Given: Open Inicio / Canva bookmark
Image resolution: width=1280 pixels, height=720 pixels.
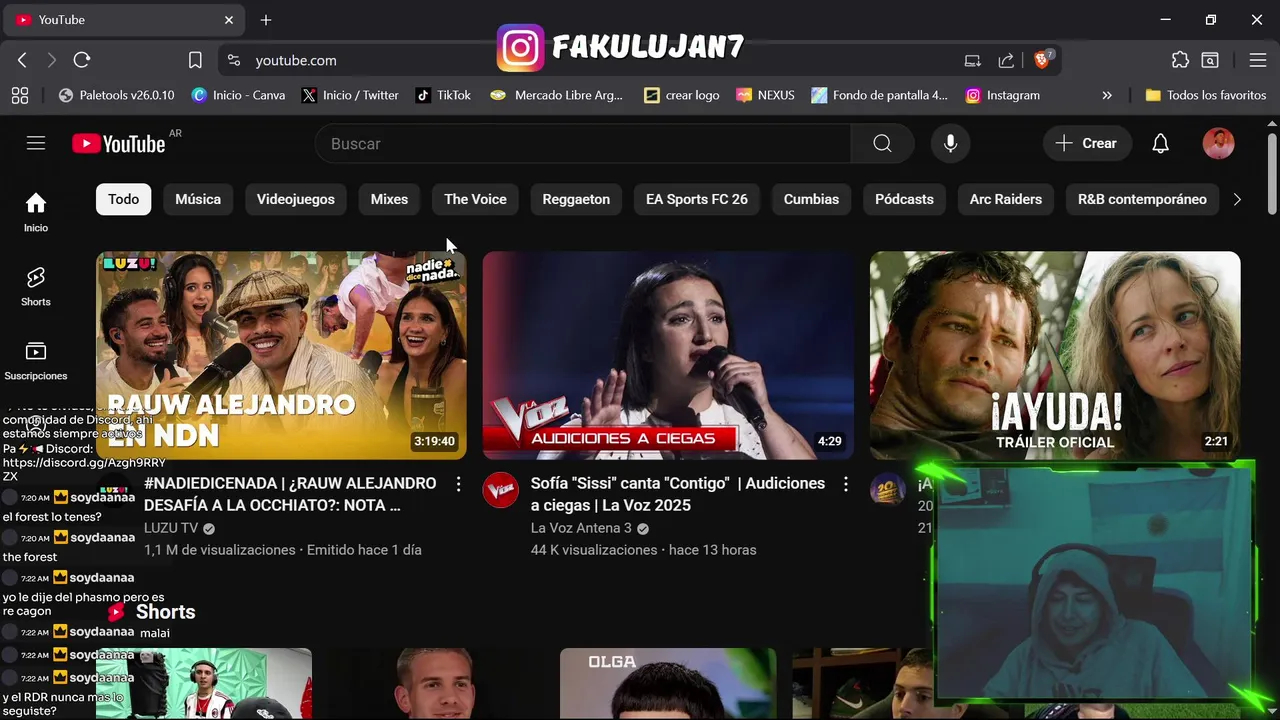Looking at the screenshot, I should pyautogui.click(x=238, y=95).
